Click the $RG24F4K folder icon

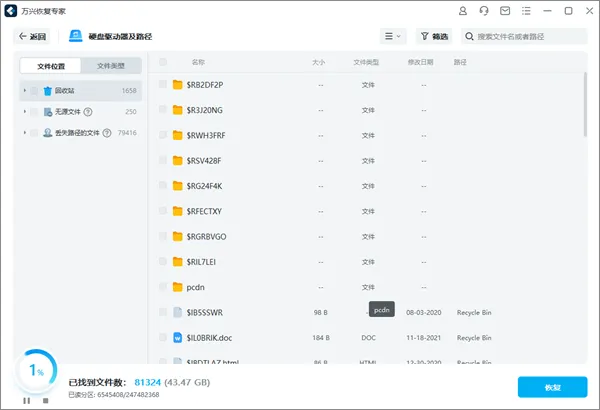pos(178,186)
